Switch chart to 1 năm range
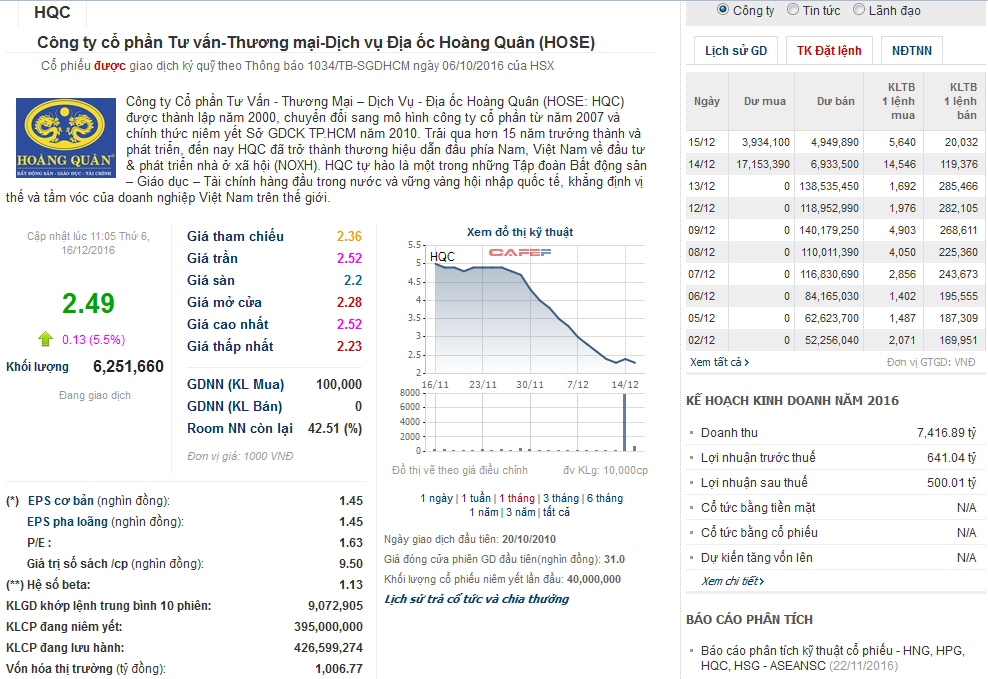Viewport: 988px width, 679px height. 483,512
